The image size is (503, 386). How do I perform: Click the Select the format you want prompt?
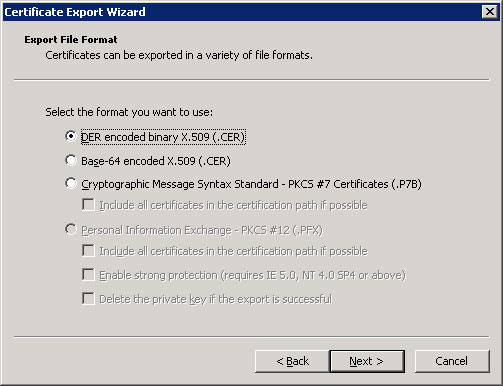tap(129, 112)
